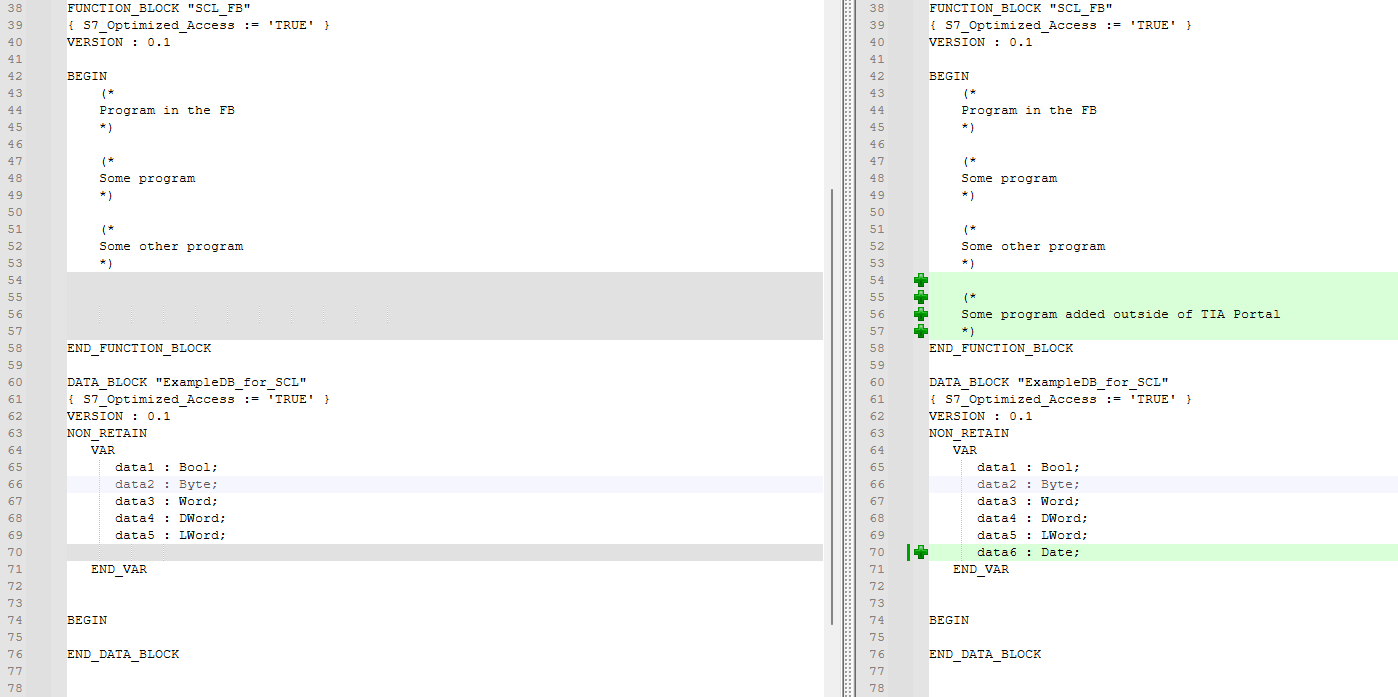This screenshot has height=697, width=1398.
Task: Click the green plus marker on line 55
Action: pyautogui.click(x=920, y=298)
